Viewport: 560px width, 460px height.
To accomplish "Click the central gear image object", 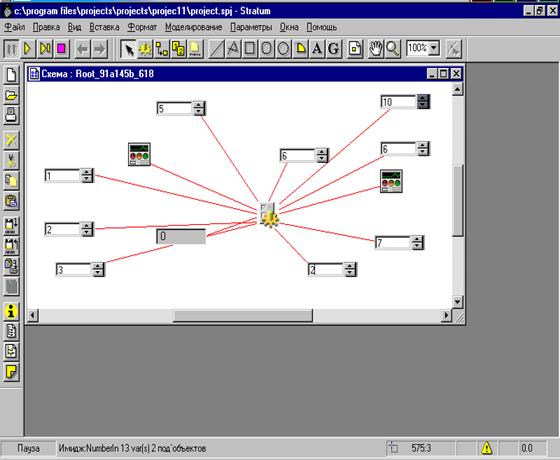I will pyautogui.click(x=269, y=214).
